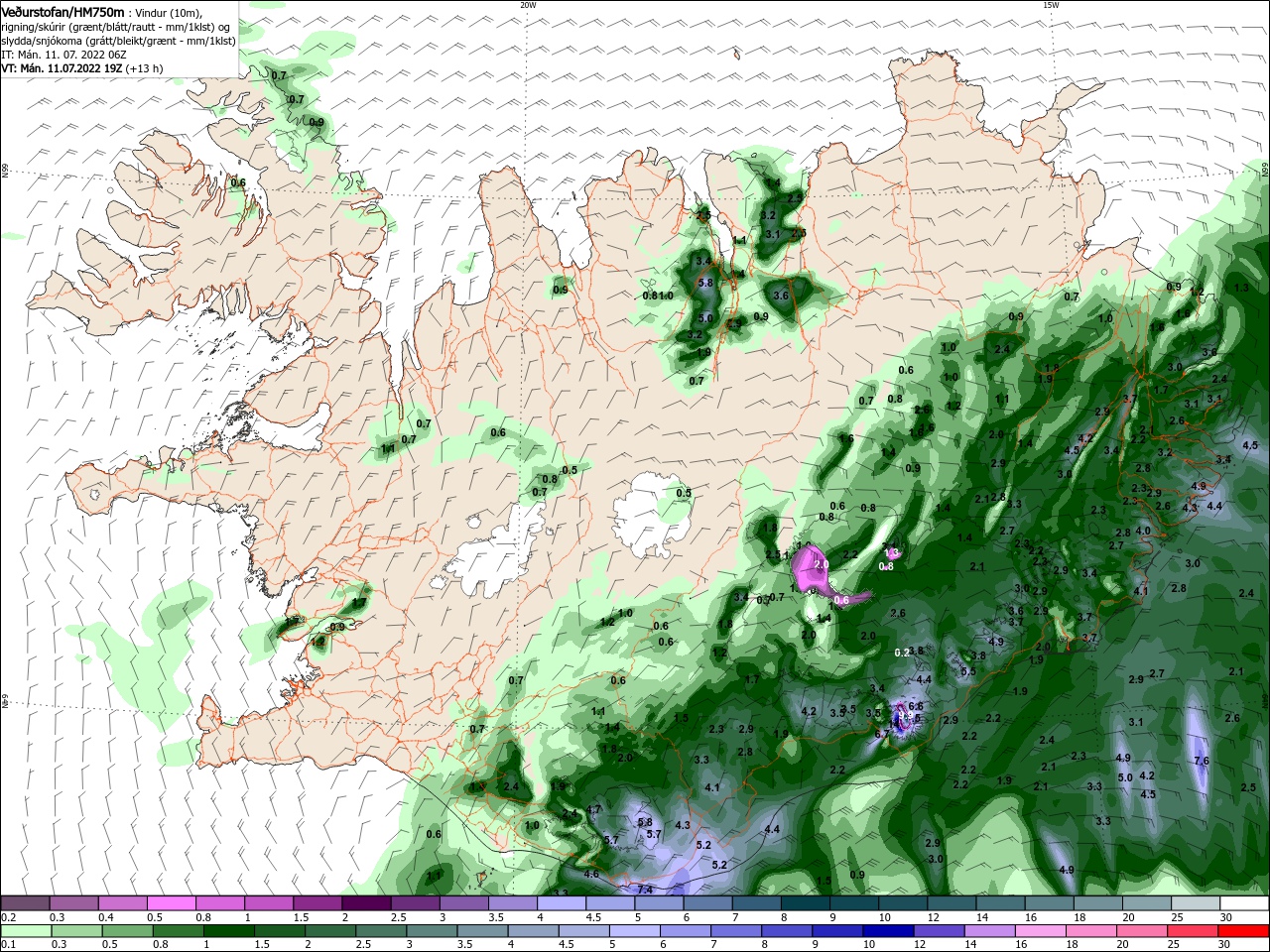Click the bright pink swatch between 0.5 and 0.8
Screen dimensions: 1270x952
pos(171,903)
